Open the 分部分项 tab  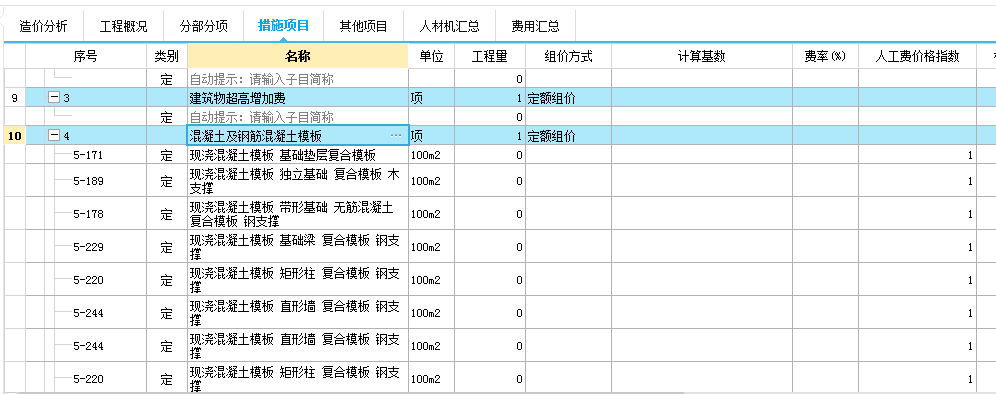[203, 26]
